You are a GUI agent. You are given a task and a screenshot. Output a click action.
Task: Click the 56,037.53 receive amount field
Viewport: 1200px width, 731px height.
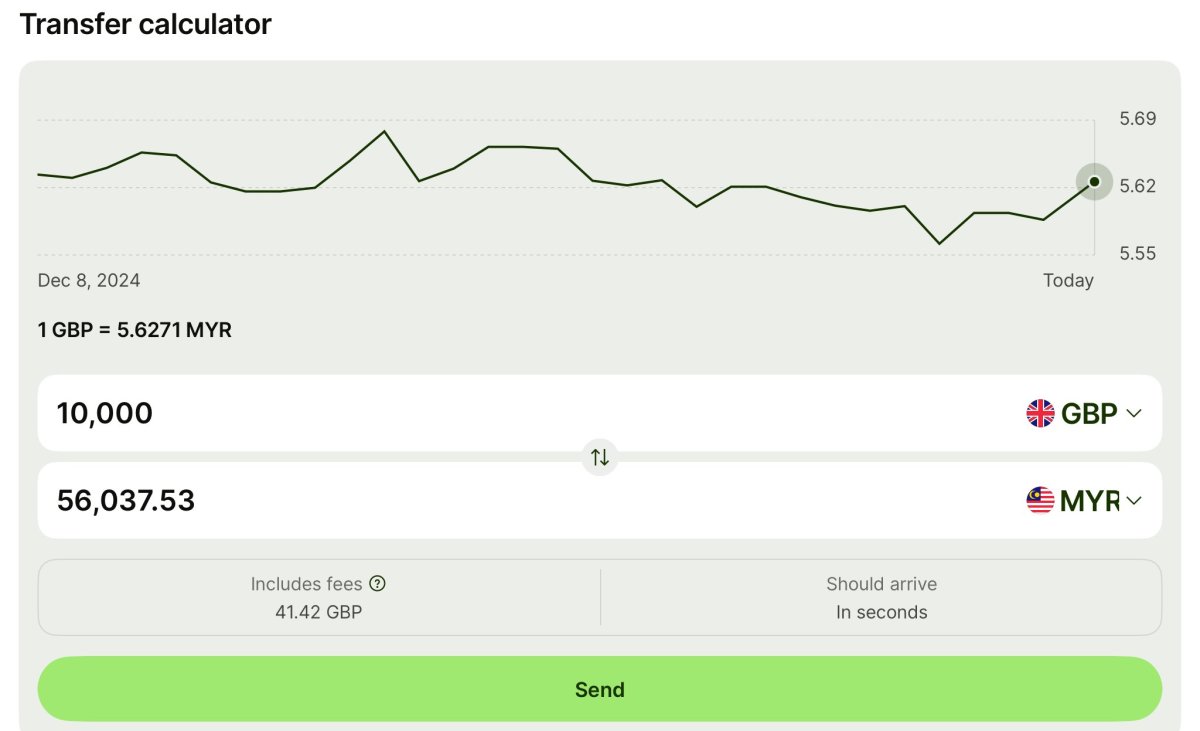(520, 500)
